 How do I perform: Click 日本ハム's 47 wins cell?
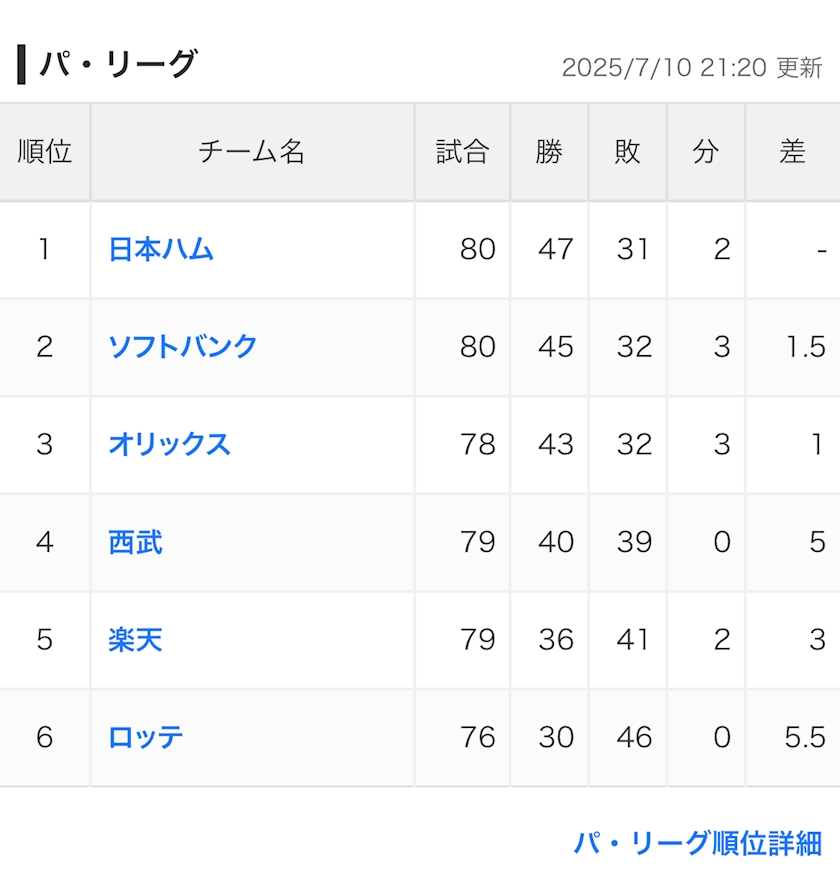(549, 249)
